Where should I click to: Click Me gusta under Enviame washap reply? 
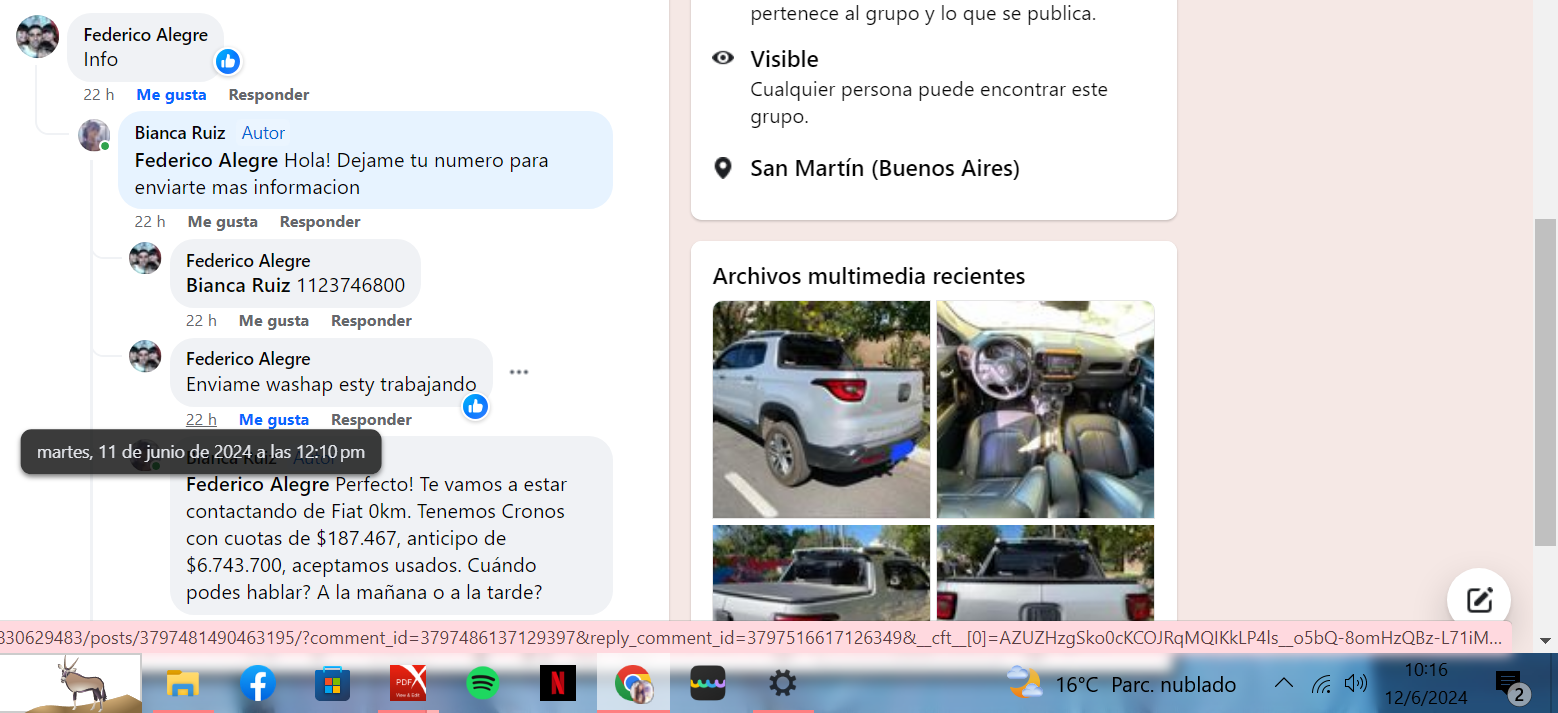click(274, 419)
